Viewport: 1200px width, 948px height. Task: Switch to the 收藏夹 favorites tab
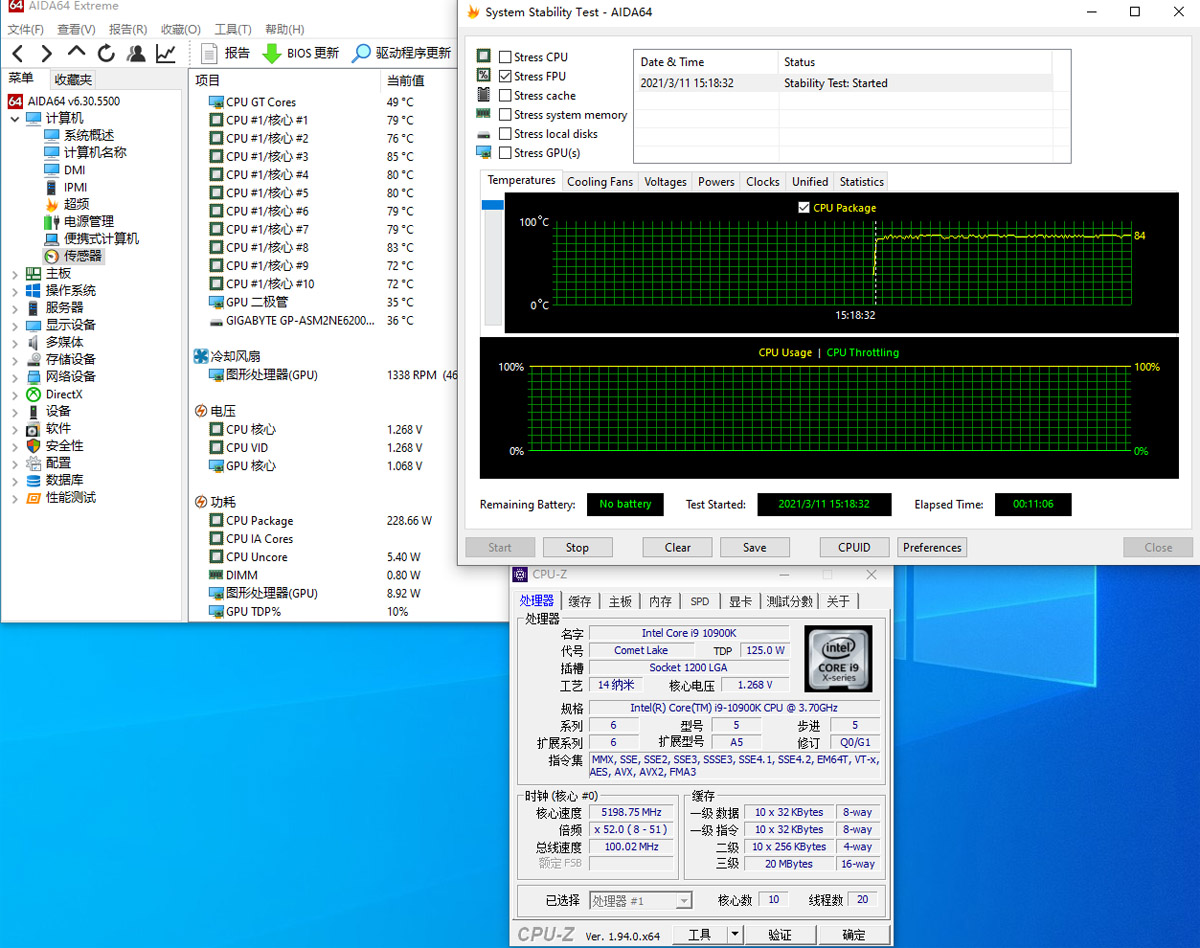(x=73, y=79)
